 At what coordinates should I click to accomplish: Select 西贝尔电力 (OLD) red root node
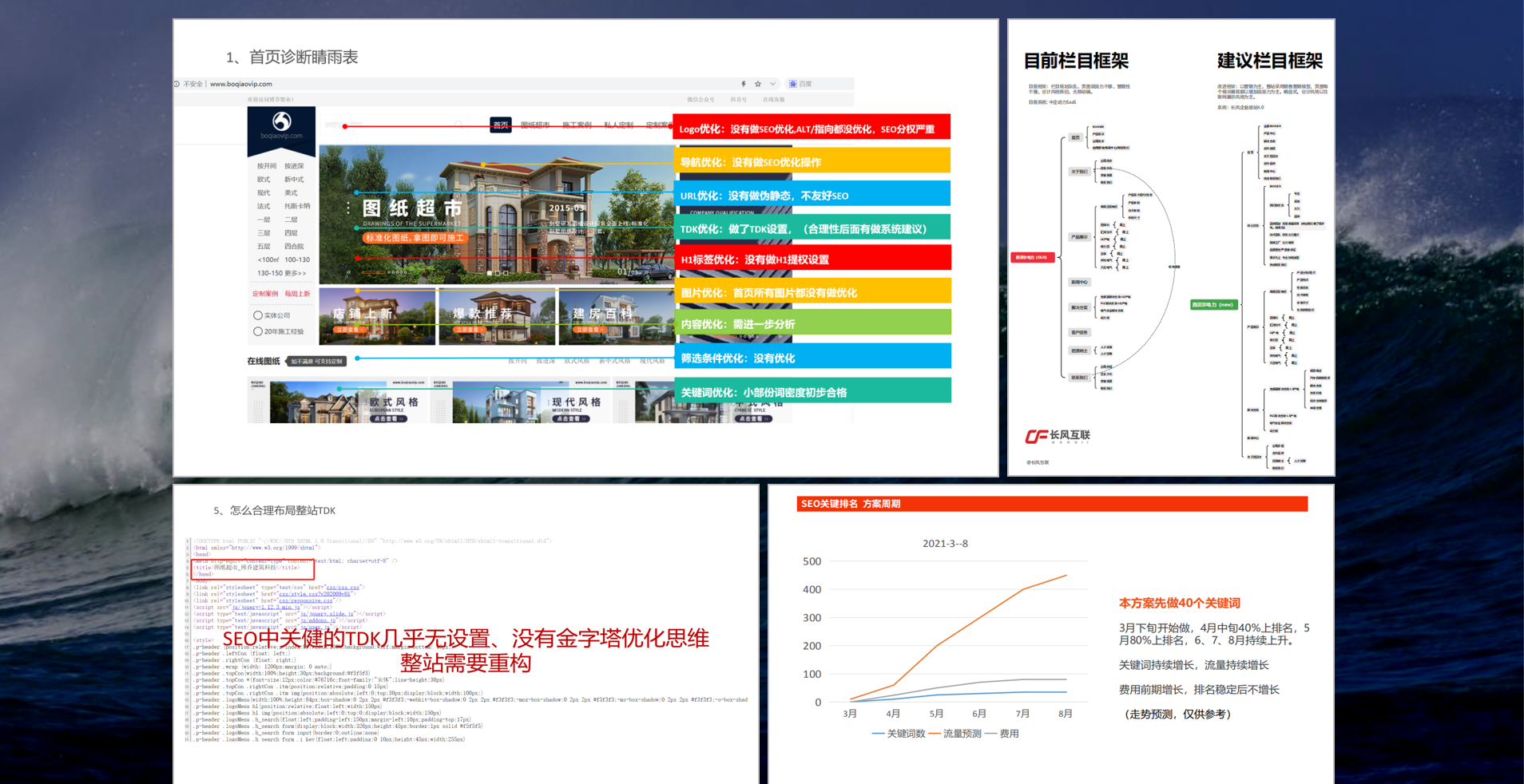coord(1033,257)
